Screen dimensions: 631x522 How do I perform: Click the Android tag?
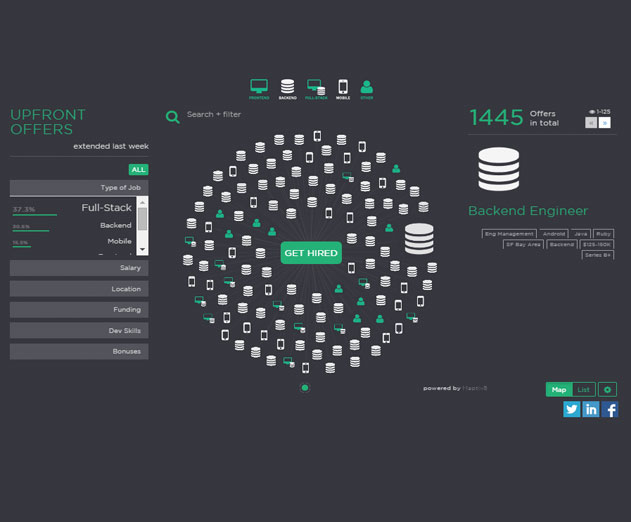pyautogui.click(x=554, y=234)
